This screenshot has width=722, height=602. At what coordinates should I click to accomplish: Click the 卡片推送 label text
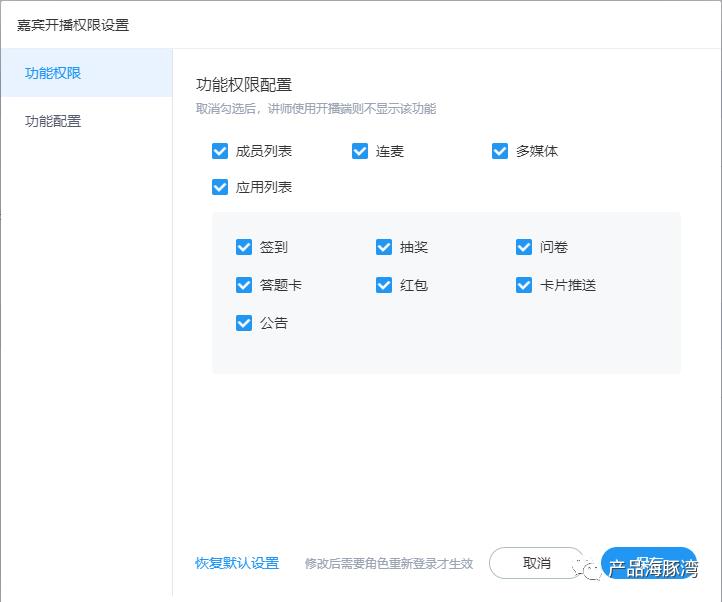pos(568,285)
